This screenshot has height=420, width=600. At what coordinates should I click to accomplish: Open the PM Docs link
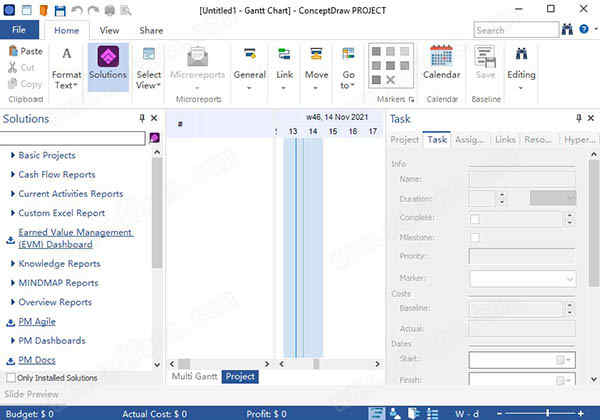pos(37,360)
